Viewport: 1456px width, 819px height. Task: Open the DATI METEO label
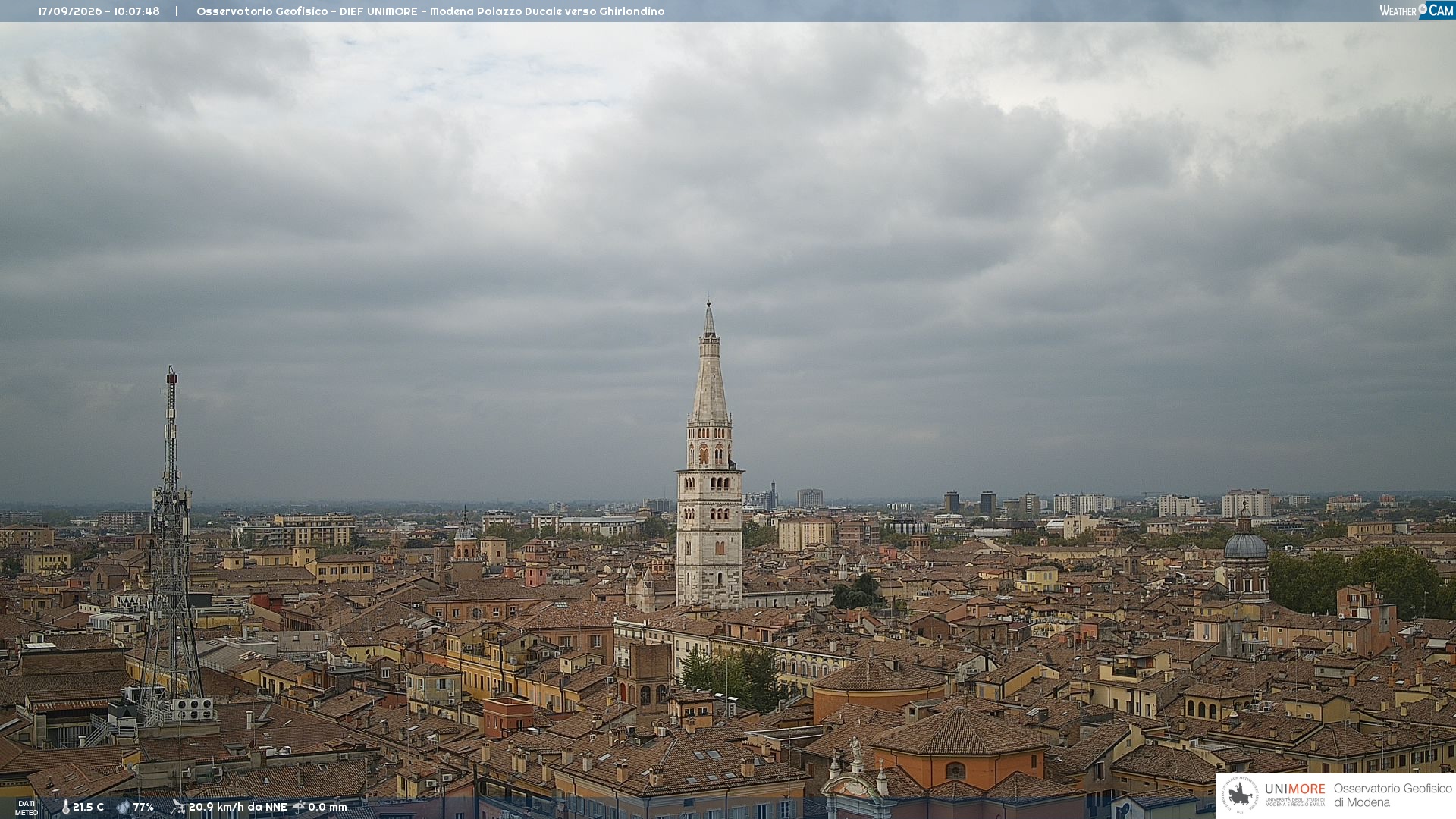pyautogui.click(x=27, y=808)
